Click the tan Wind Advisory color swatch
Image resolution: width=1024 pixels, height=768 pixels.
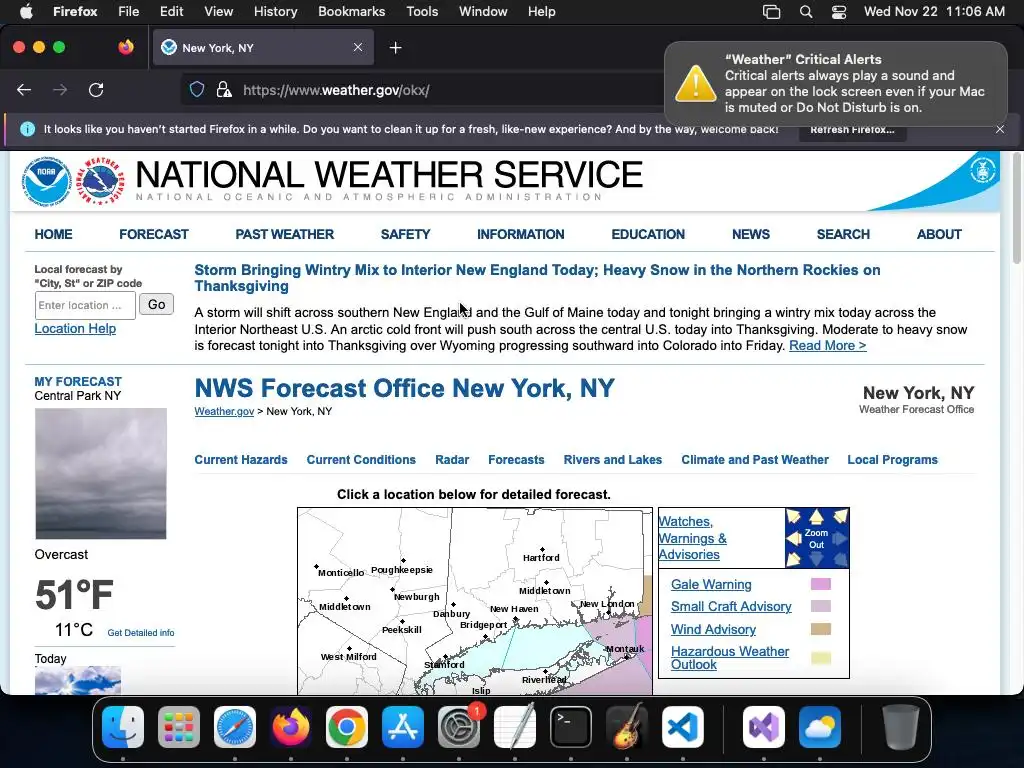[x=820, y=629]
